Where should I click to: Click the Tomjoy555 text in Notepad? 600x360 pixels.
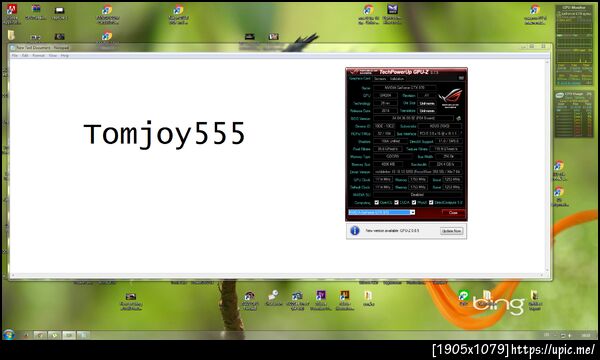(x=164, y=134)
